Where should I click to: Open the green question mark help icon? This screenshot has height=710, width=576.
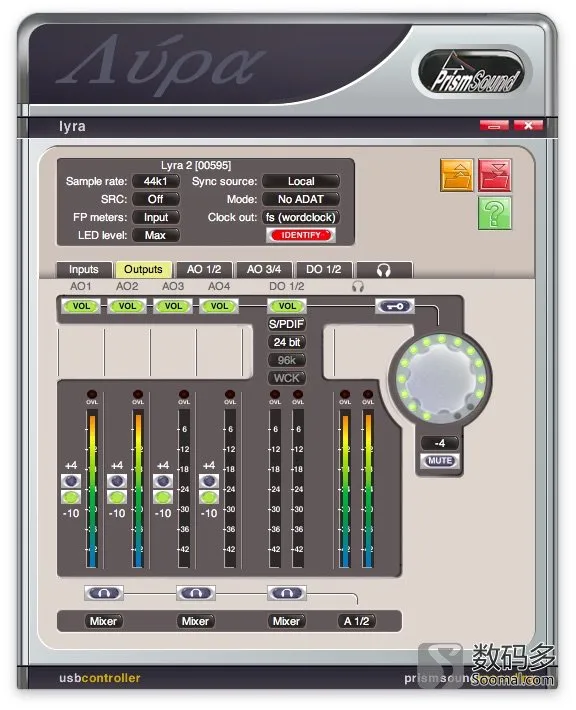coord(494,213)
